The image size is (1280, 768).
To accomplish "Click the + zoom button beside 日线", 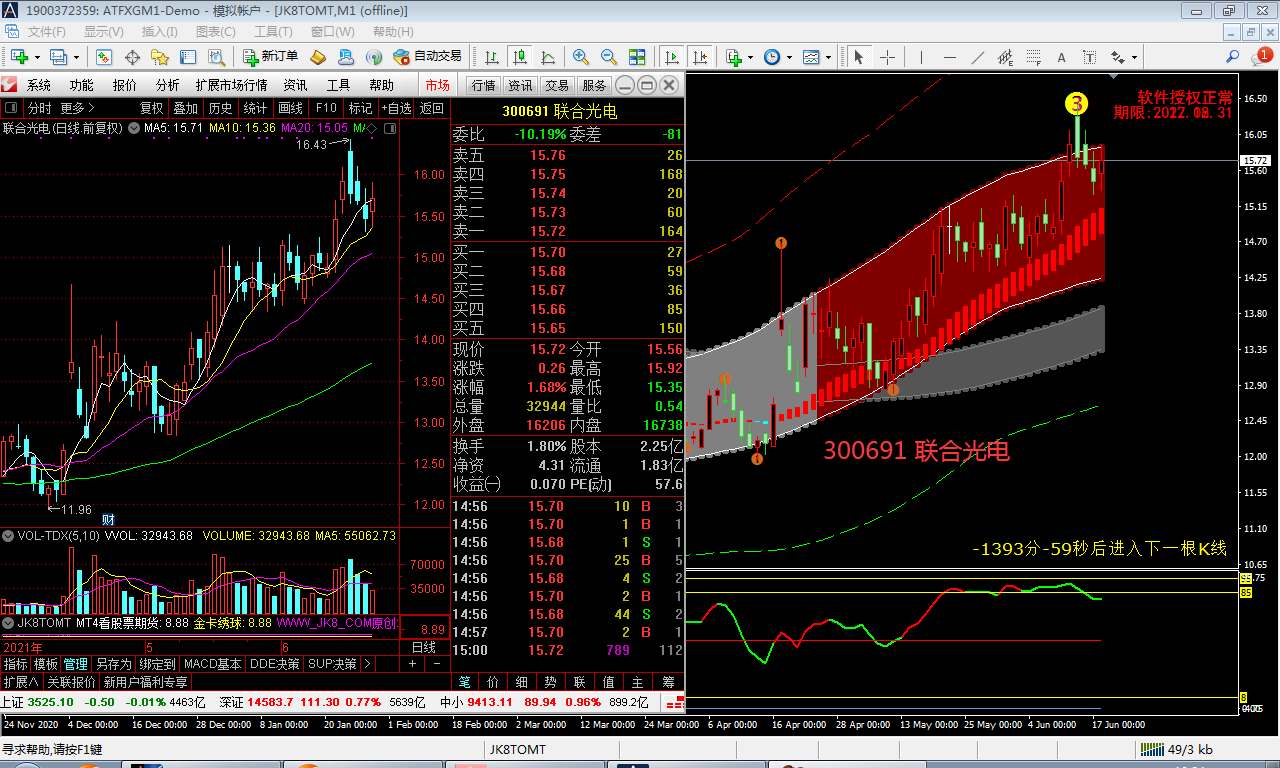I will click(413, 664).
